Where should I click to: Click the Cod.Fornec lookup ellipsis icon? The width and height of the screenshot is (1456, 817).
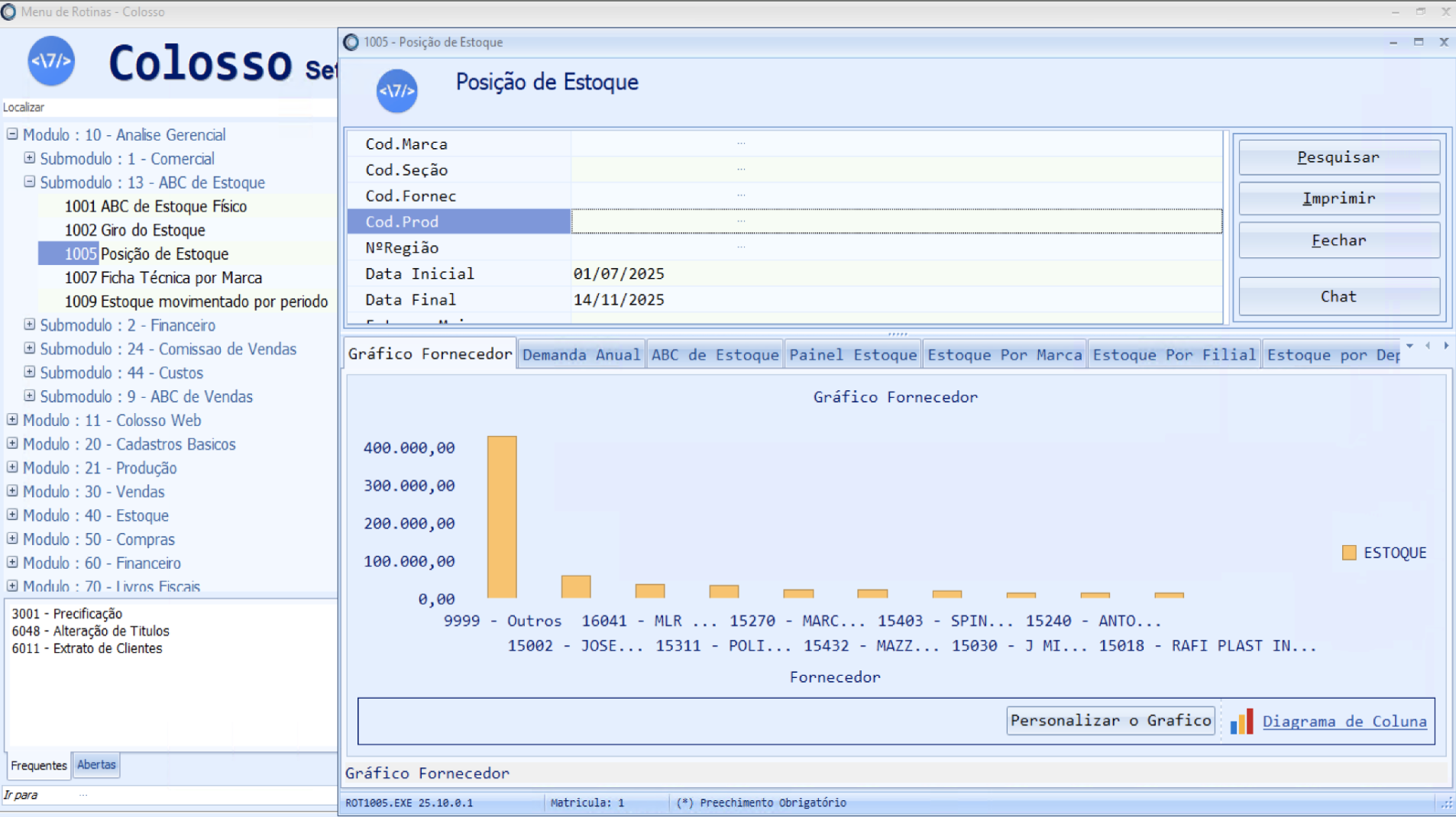pos(741,195)
